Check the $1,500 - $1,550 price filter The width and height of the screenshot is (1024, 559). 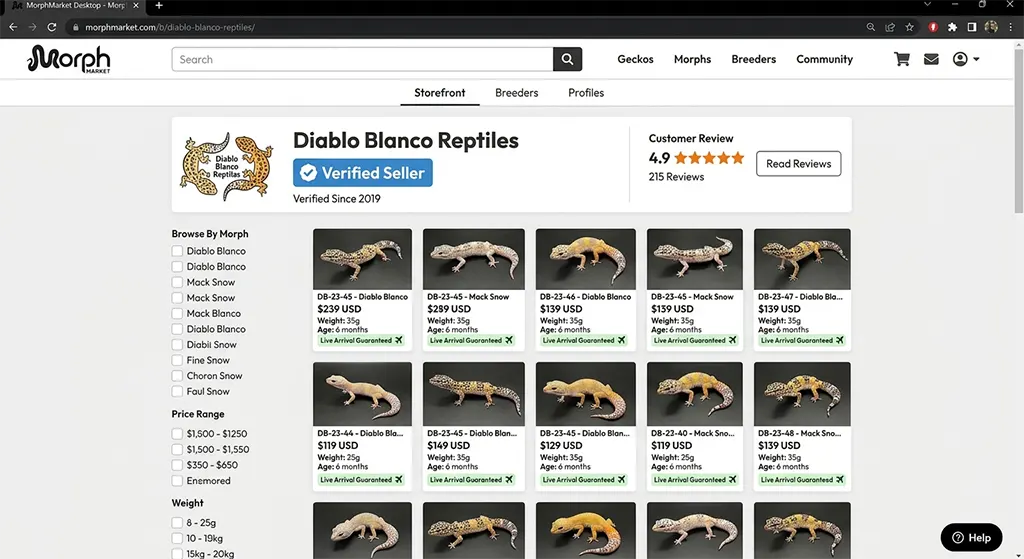[177, 449]
